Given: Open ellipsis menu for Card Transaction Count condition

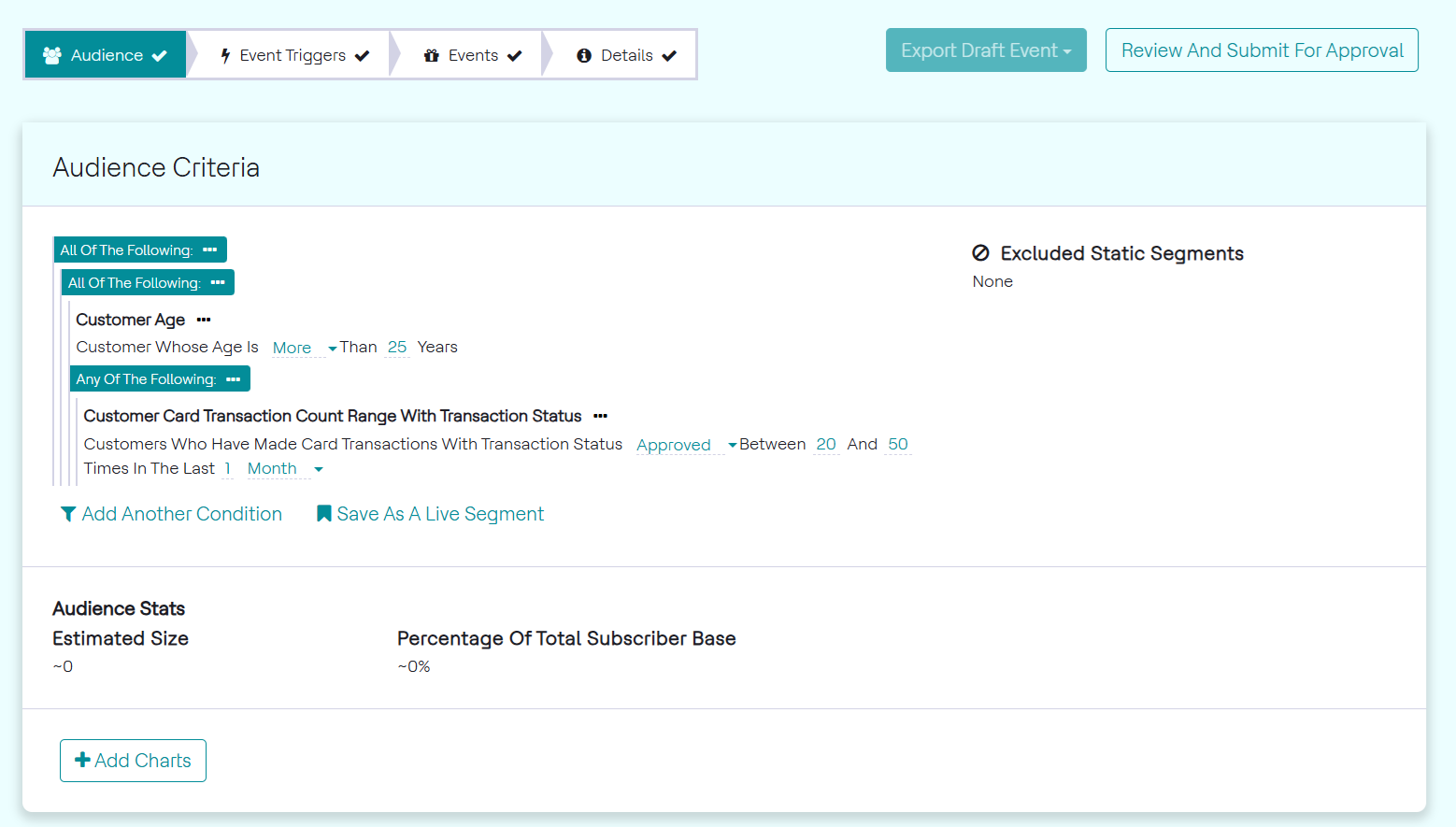Looking at the screenshot, I should coord(601,416).
